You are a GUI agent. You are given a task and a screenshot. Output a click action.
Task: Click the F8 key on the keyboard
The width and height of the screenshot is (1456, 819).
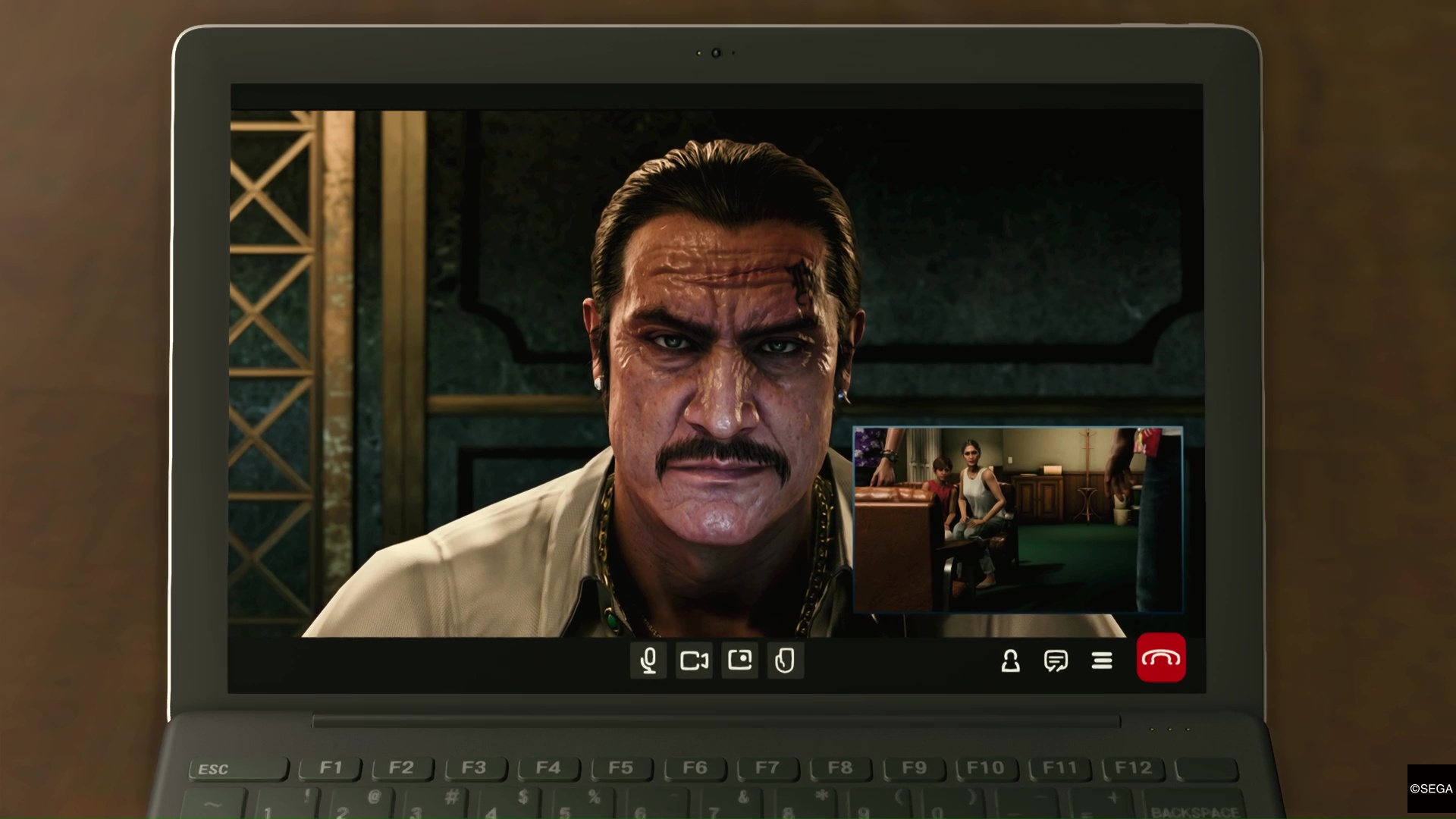point(840,768)
